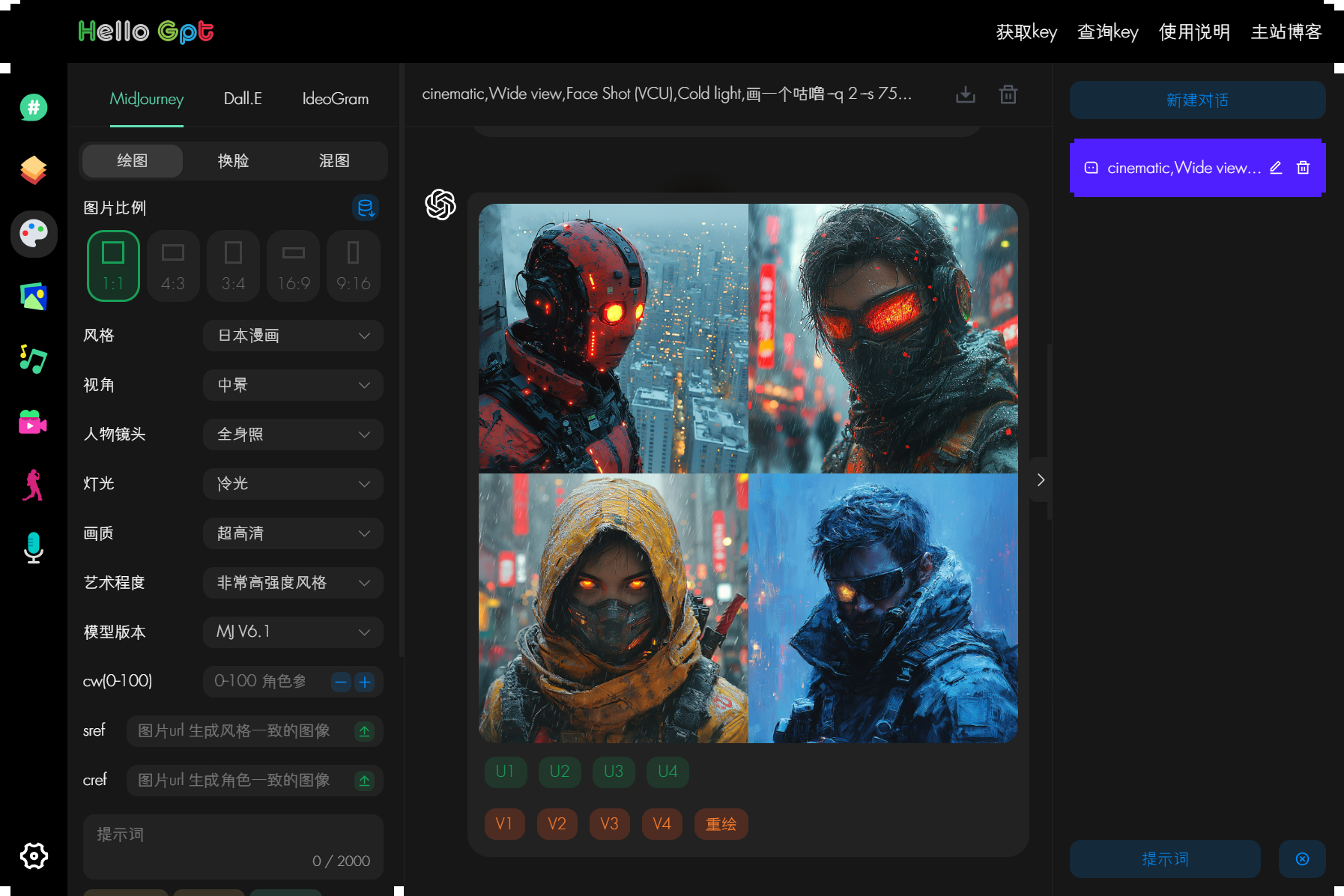Screen dimensions: 1344x896
Task: Increase cw value with plus stepper
Action: (365, 682)
